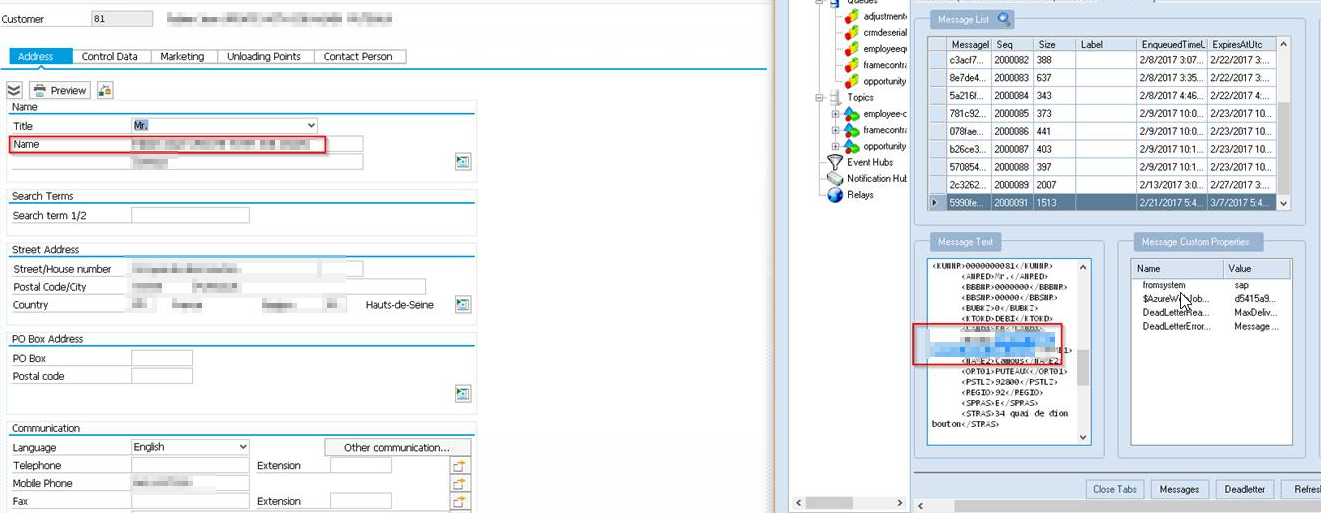Click in the Search term 1/2 field
Screen dimensions: 1321x513
click(x=190, y=215)
